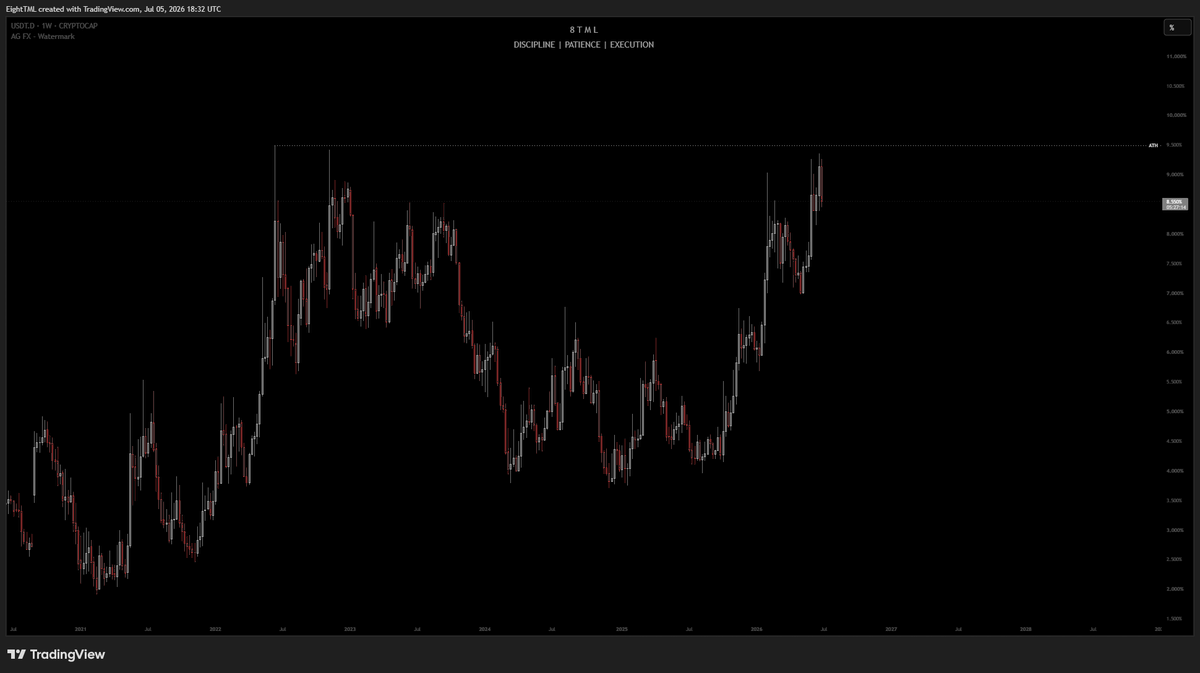This screenshot has height=673, width=1200.
Task: Click the ATH line label
Action: (x=1153, y=145)
